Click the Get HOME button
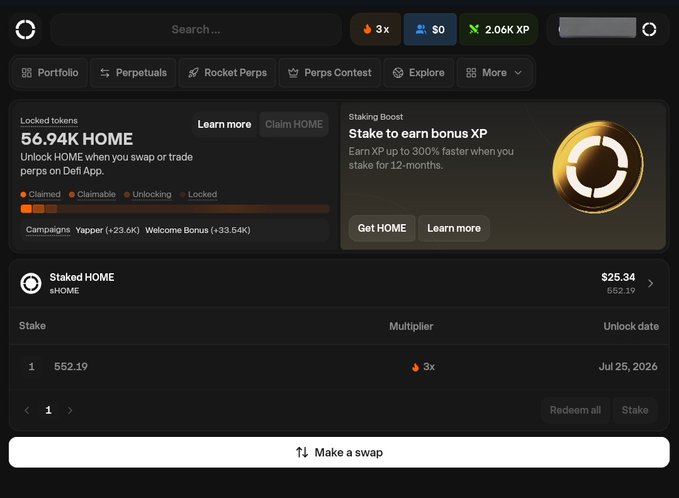Screen dimensions: 679x498 [x=382, y=228]
